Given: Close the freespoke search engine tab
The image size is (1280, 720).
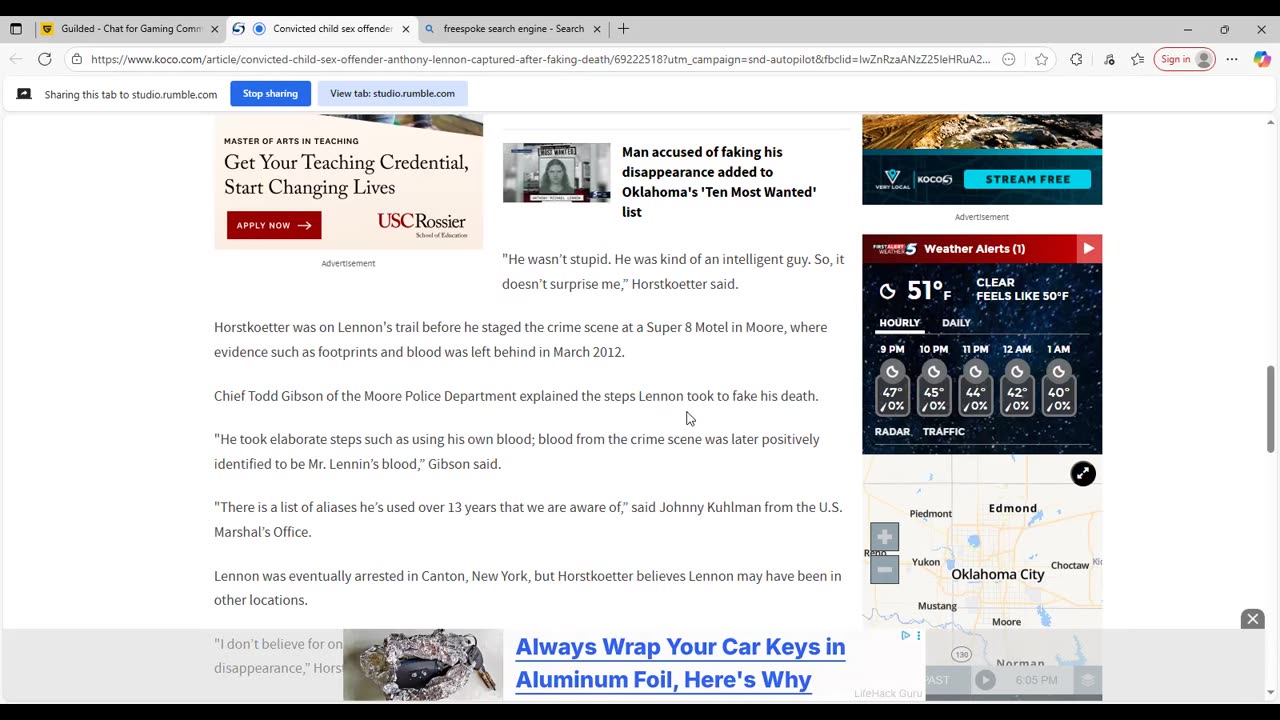Looking at the screenshot, I should click(x=597, y=29).
